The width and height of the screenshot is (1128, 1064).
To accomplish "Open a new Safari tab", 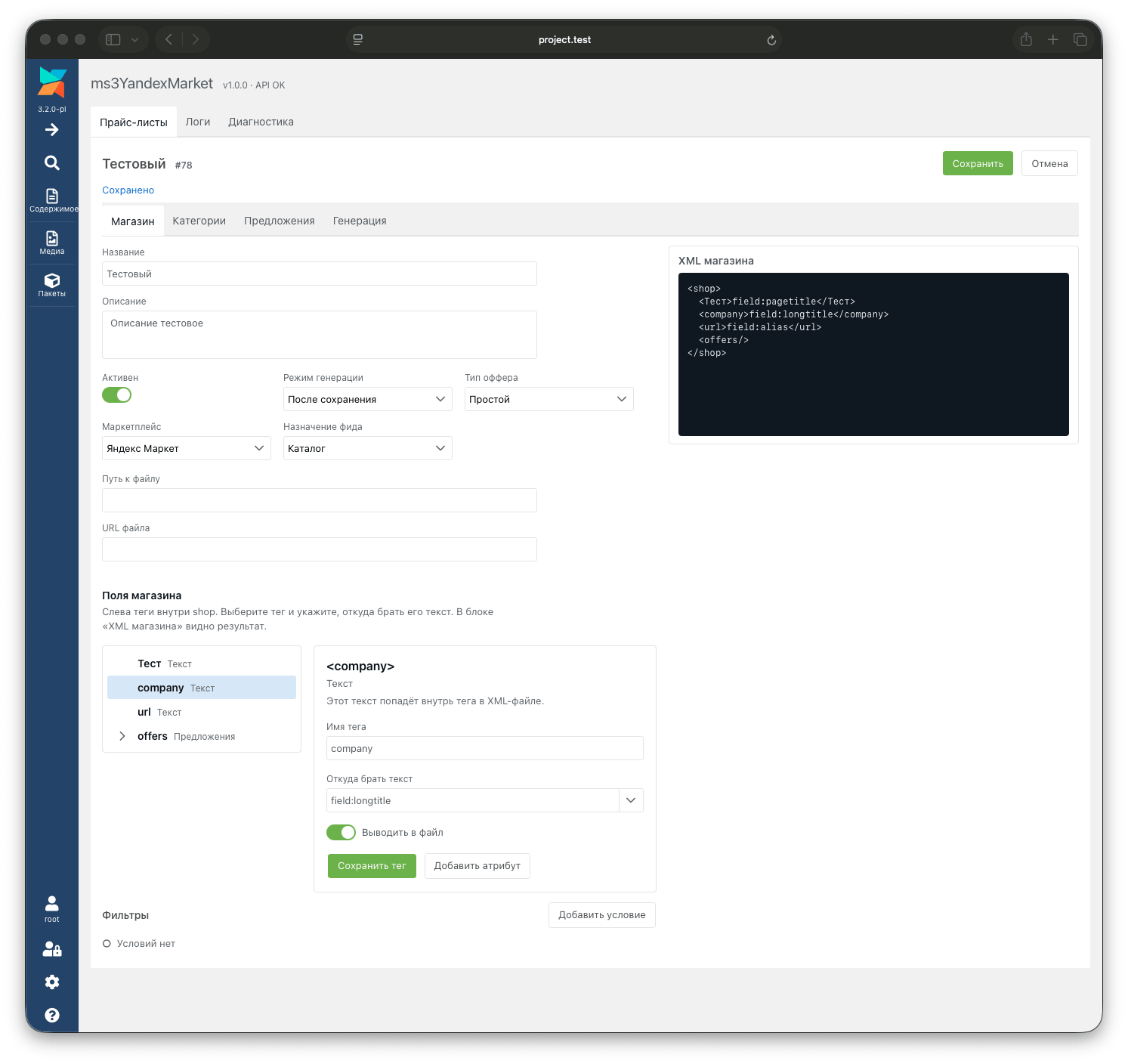I will [1053, 39].
